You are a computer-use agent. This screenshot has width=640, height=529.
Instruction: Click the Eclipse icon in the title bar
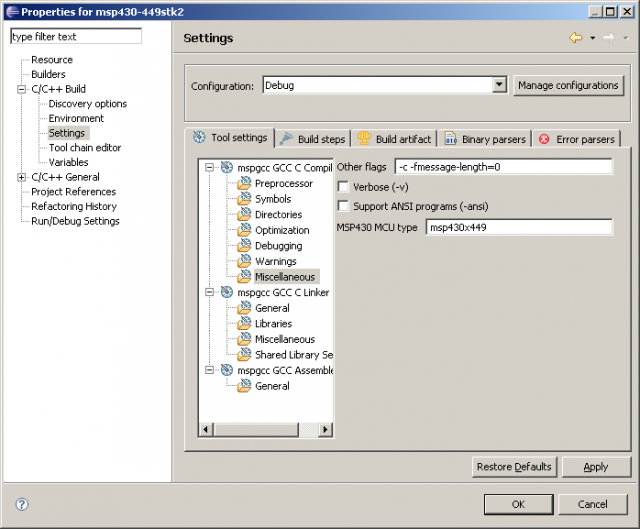tap(12, 12)
